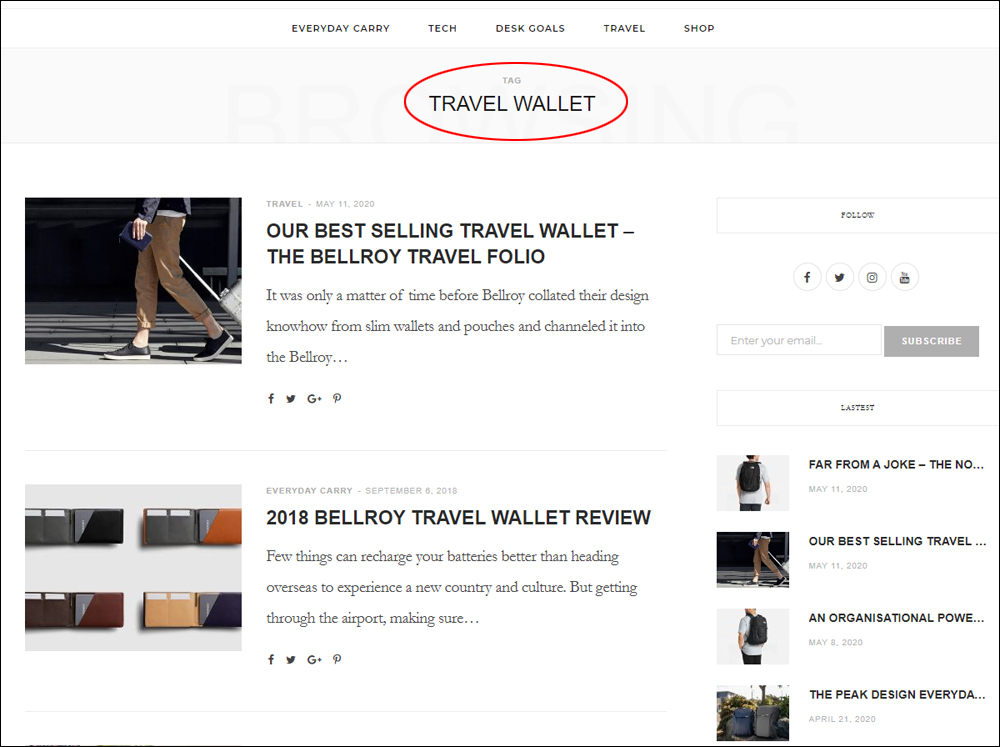This screenshot has width=1000, height=747.
Task: Share Travel Folio article on Facebook
Action: (x=271, y=399)
